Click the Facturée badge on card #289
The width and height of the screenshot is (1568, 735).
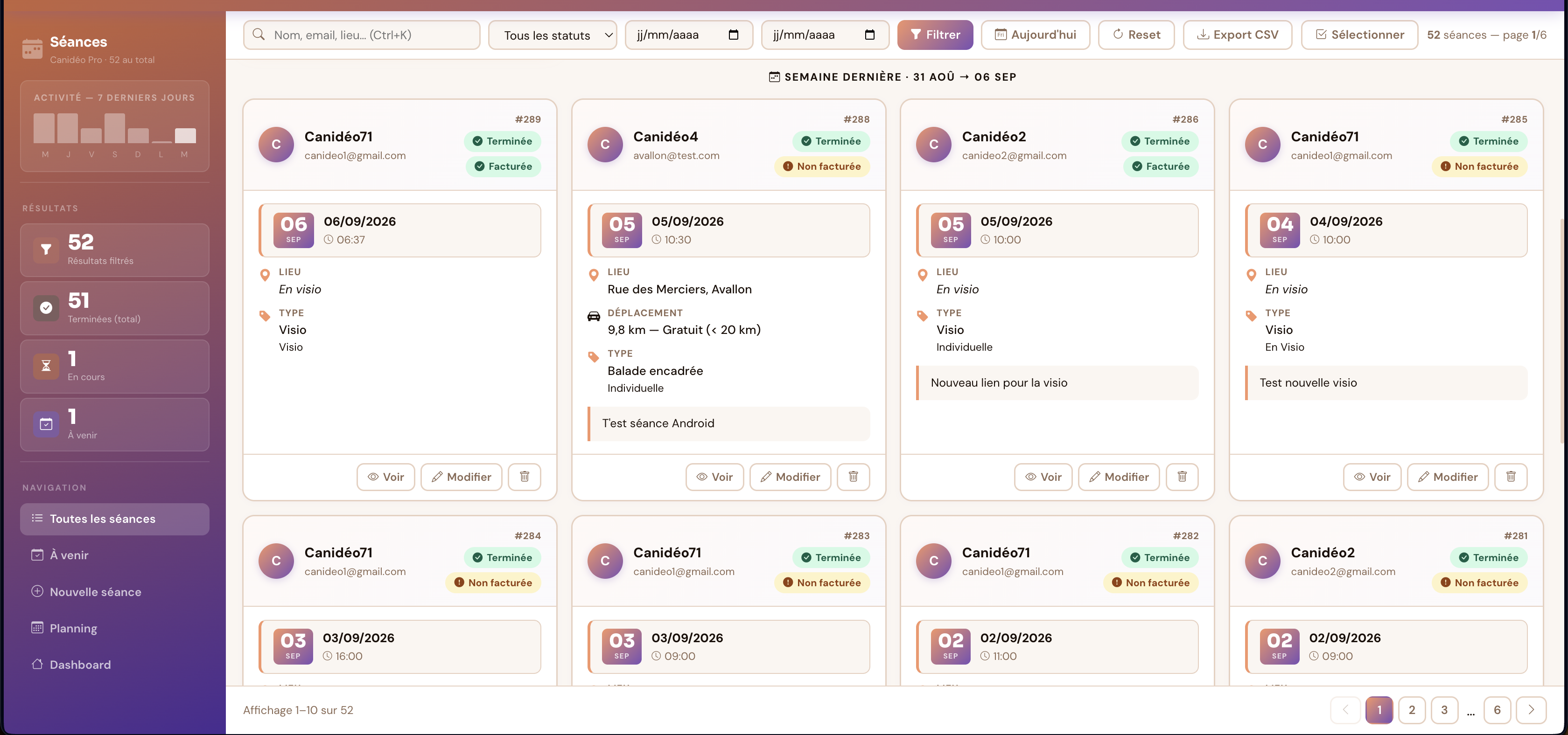[503, 166]
